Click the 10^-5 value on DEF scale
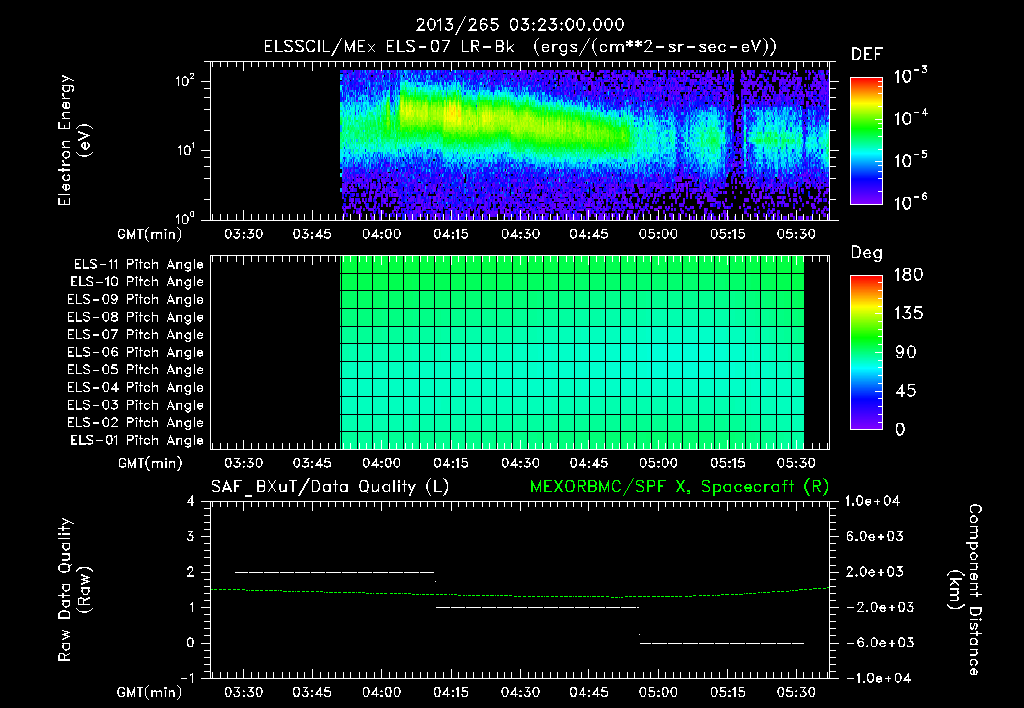The width and height of the screenshot is (1024, 708). pyautogui.click(x=911, y=160)
